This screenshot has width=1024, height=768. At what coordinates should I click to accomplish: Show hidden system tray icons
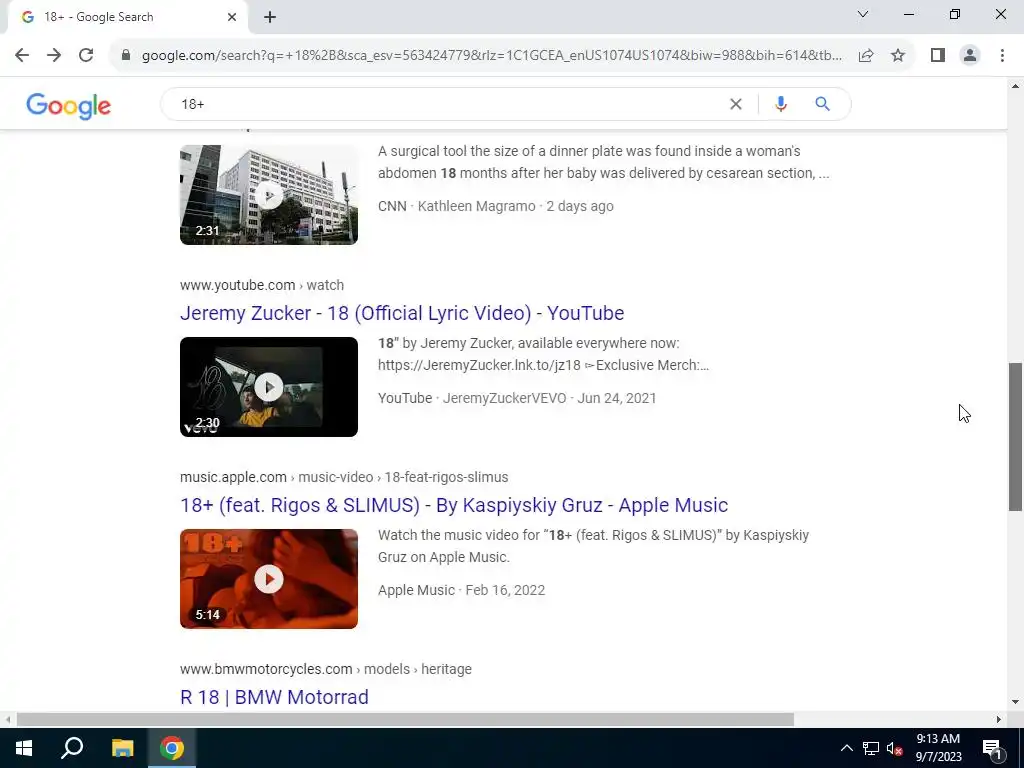point(846,748)
